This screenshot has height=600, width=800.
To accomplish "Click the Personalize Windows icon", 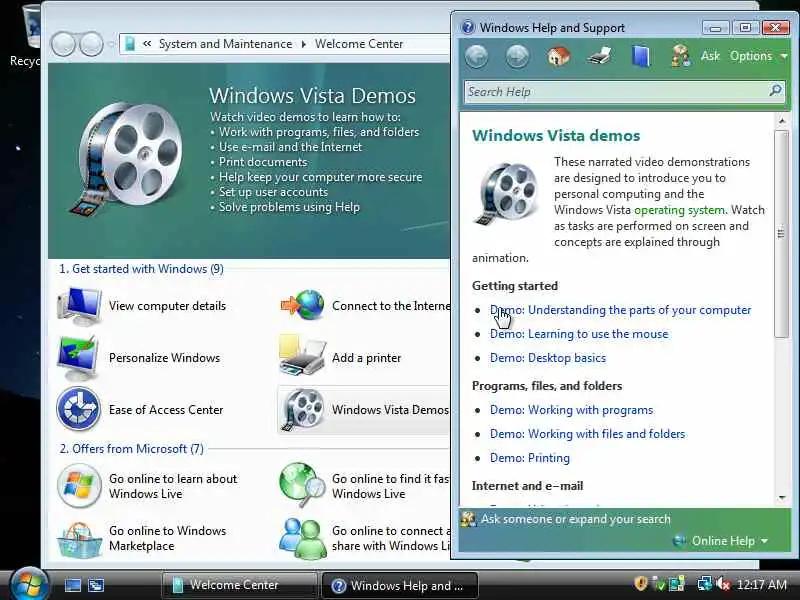I will click(79, 358).
